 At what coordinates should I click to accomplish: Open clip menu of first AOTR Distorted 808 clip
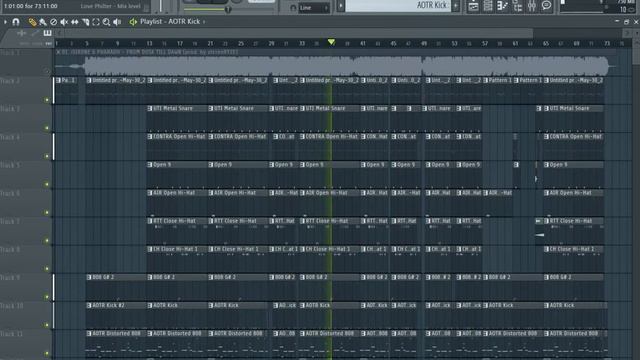pos(89,333)
